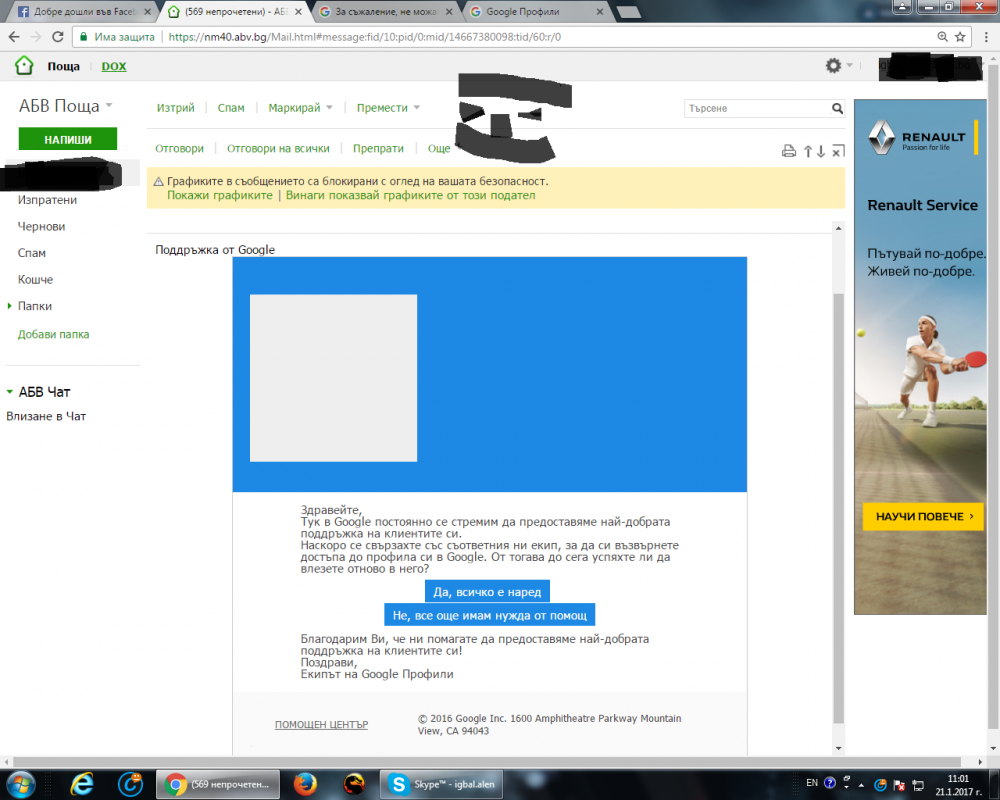Open Firefox from the taskbar

[x=305, y=784]
